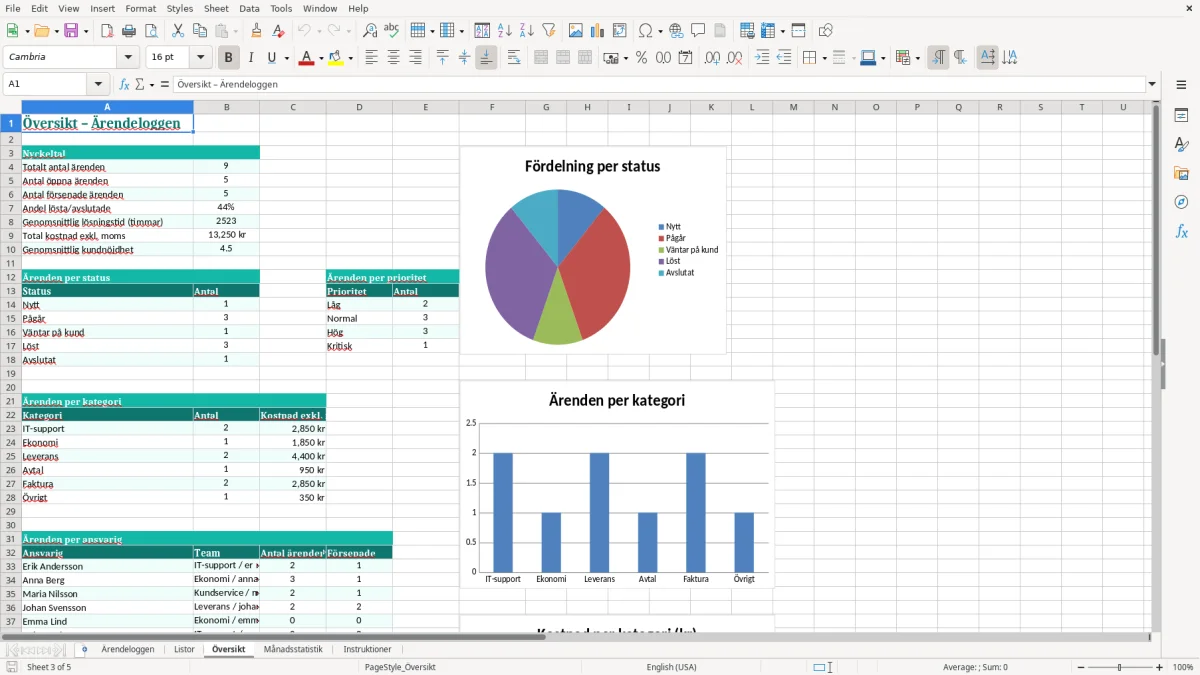Click the AutoFilter funnel icon
This screenshot has height=675, width=1200.
tap(549, 31)
